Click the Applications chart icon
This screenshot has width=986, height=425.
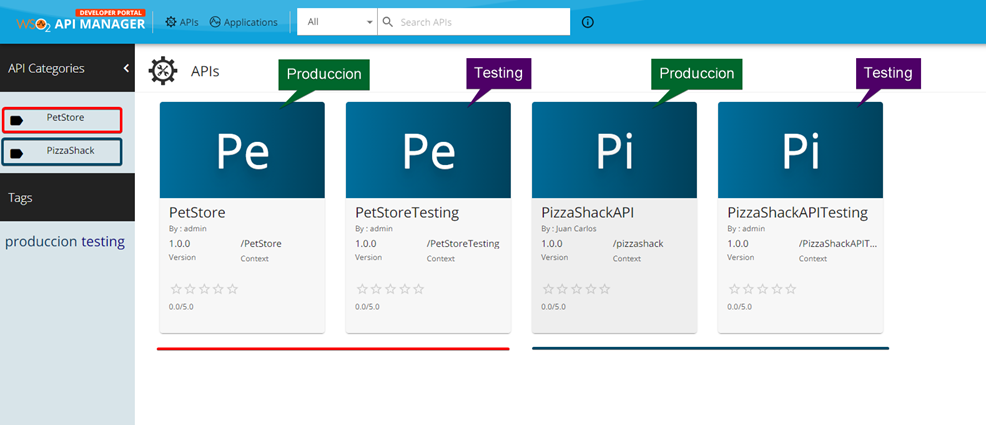click(215, 22)
